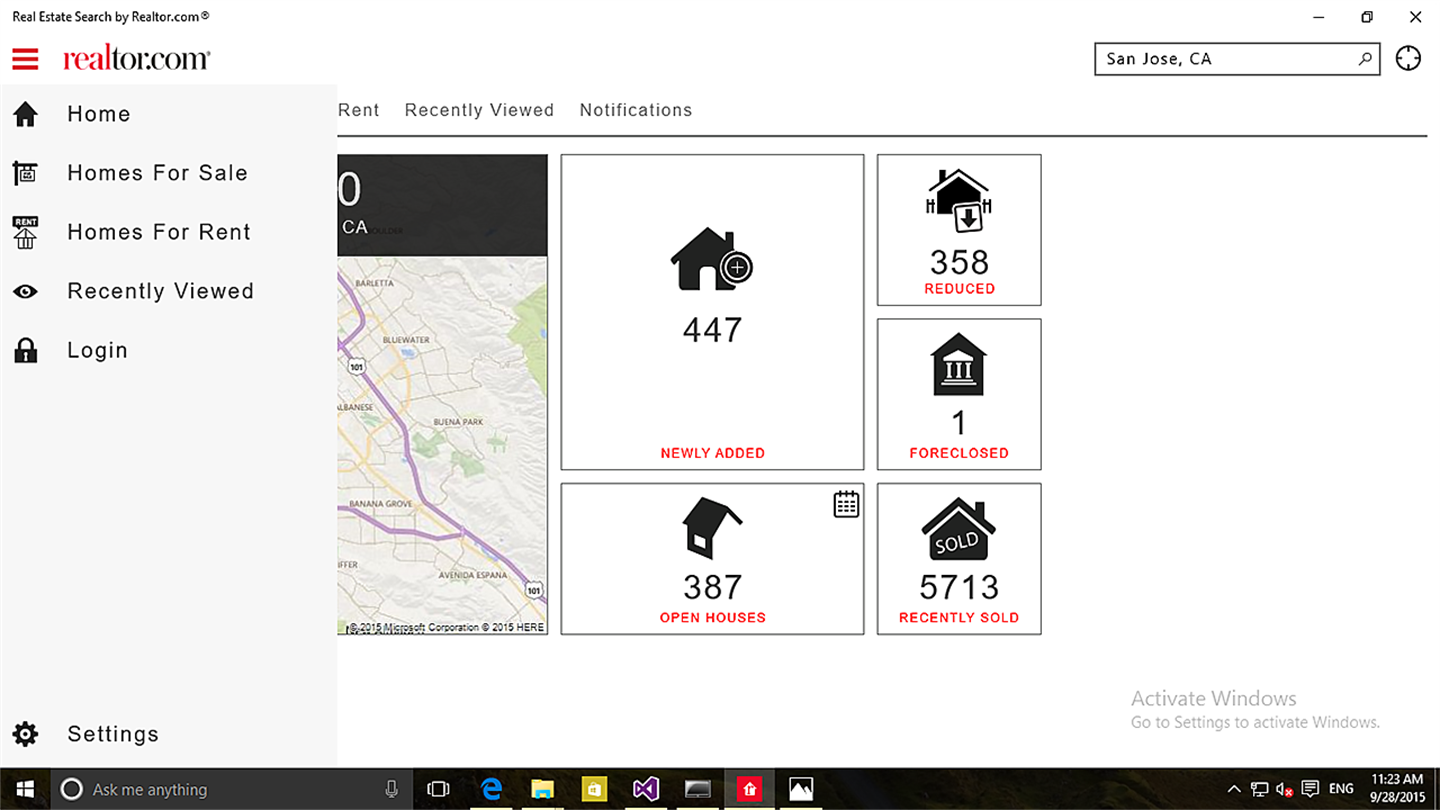Screen dimensions: 1440x810
Task: Open the Login sidebar item
Action: (168, 350)
